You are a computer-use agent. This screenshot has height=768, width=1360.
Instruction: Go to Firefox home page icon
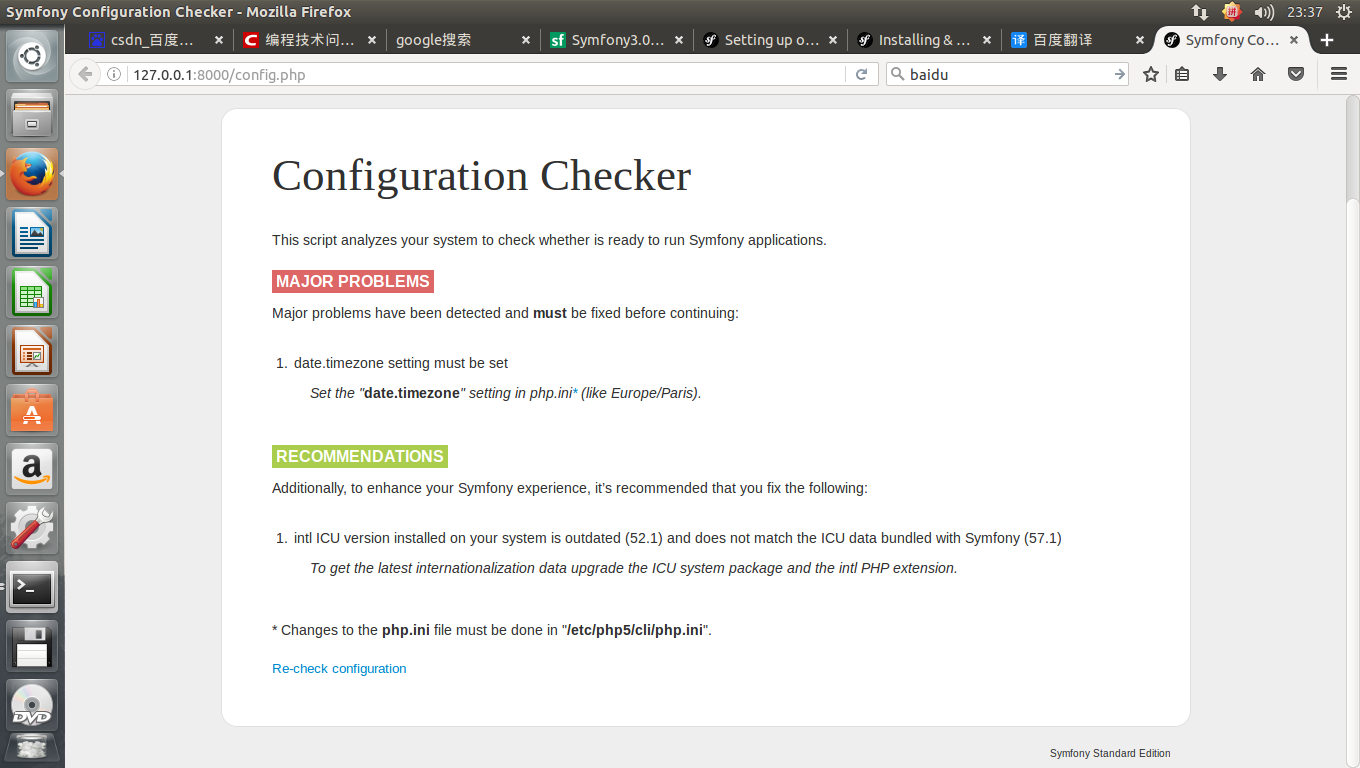1258,74
